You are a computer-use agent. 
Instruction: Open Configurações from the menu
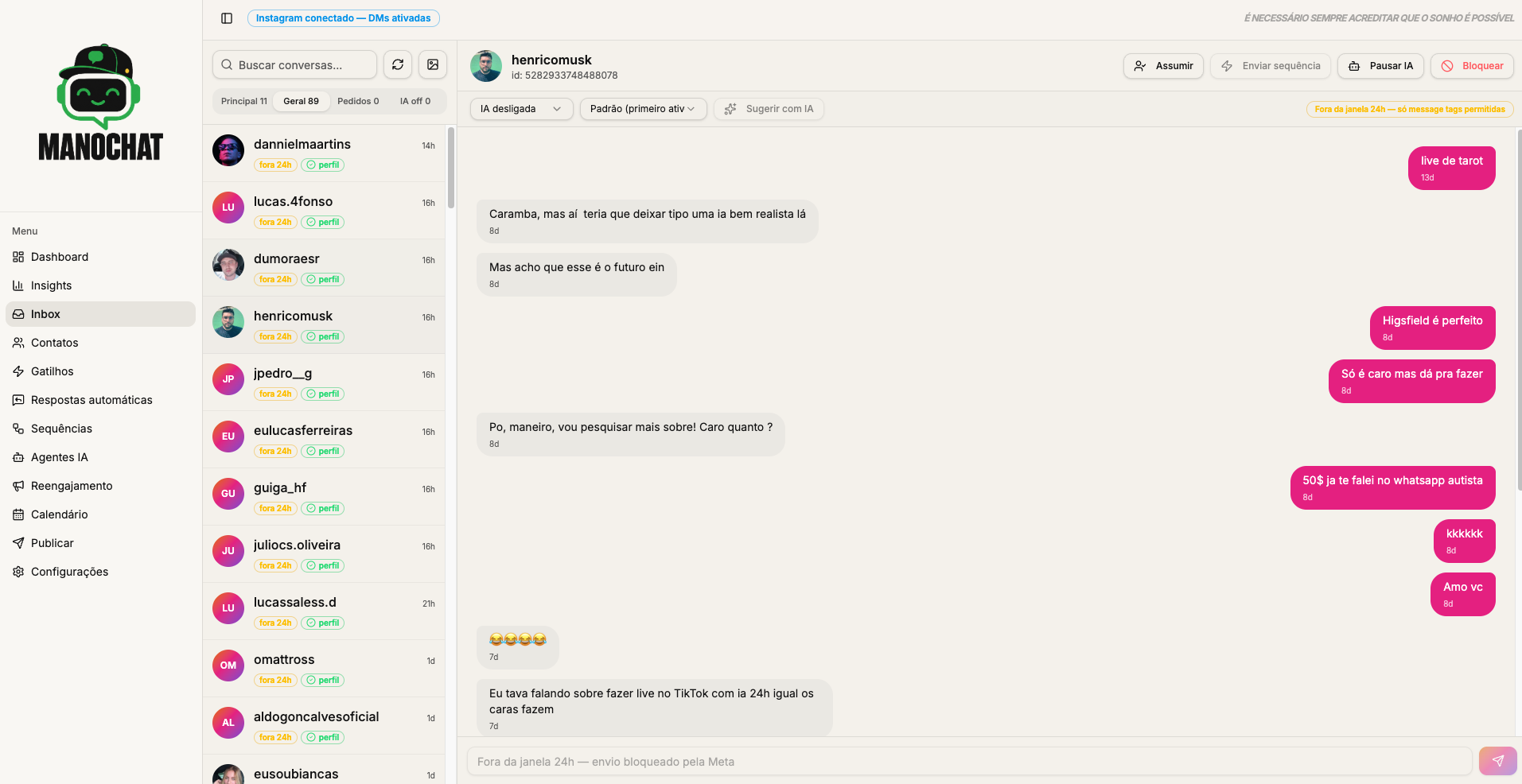pyautogui.click(x=100, y=572)
